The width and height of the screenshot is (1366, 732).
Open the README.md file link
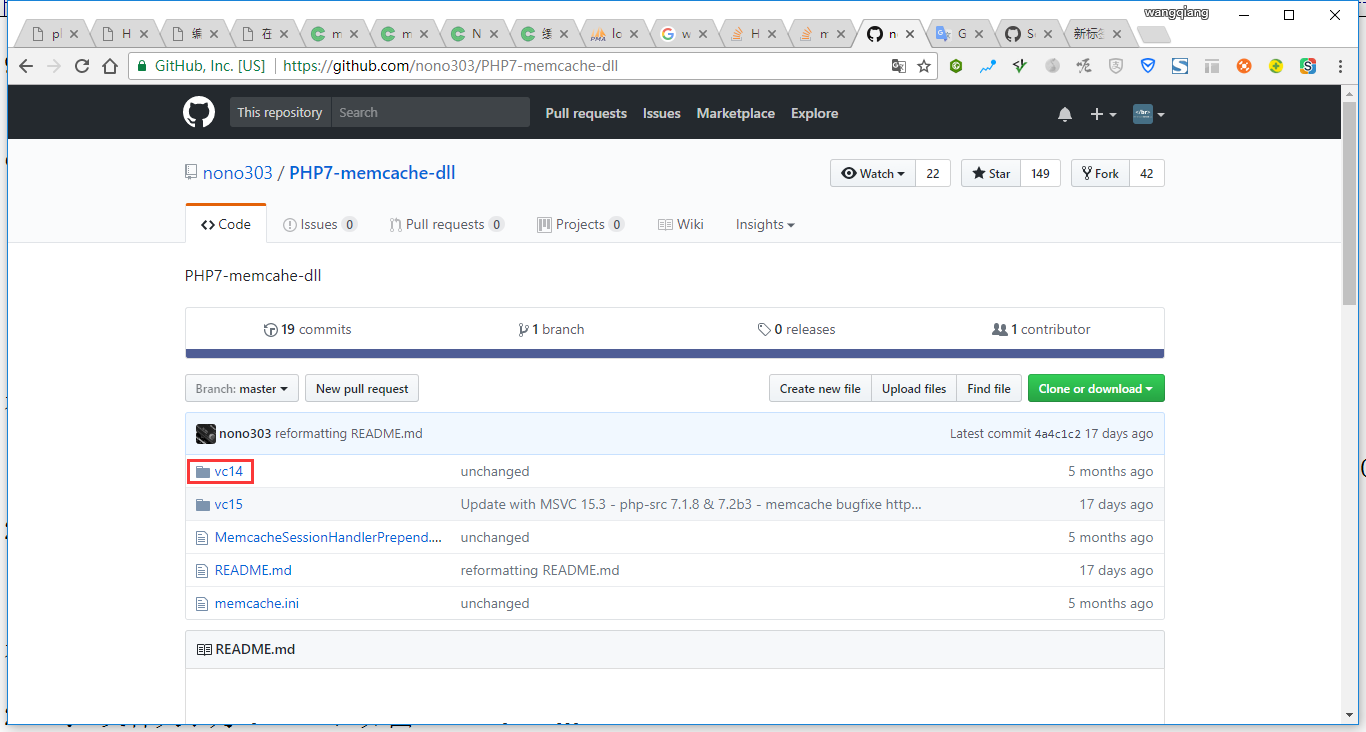pyautogui.click(x=253, y=570)
